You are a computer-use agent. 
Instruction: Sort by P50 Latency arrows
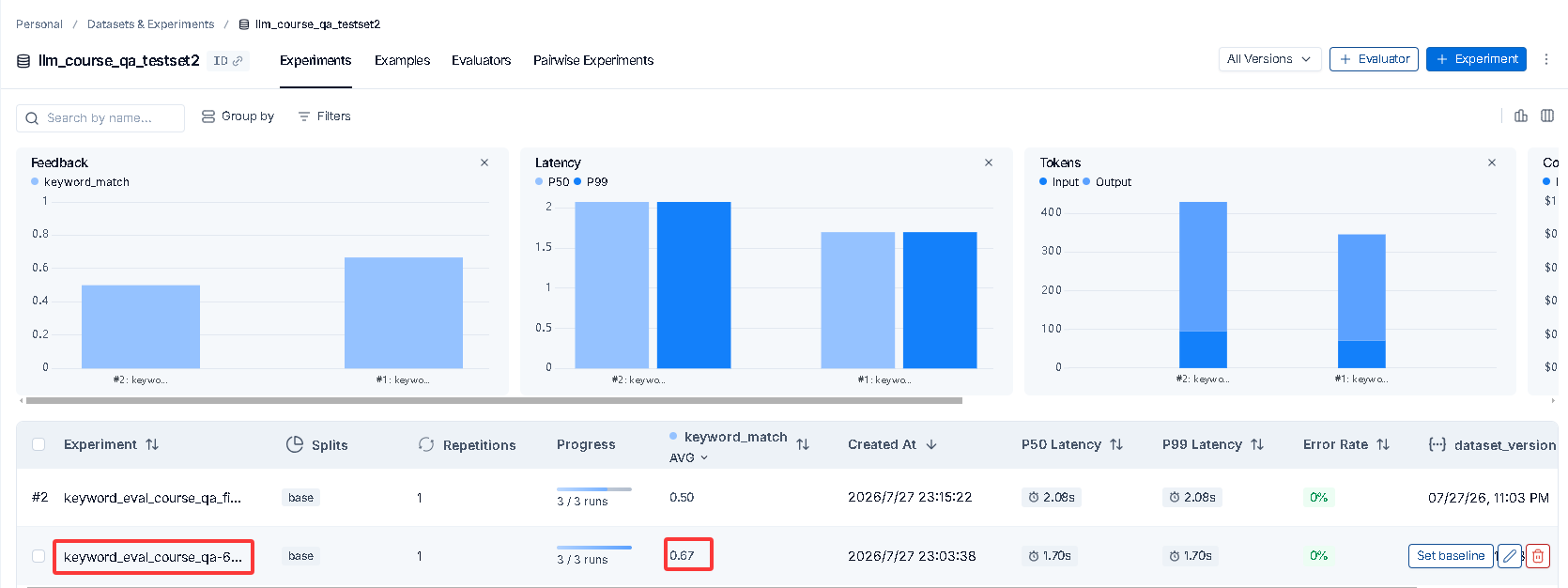(x=1116, y=444)
